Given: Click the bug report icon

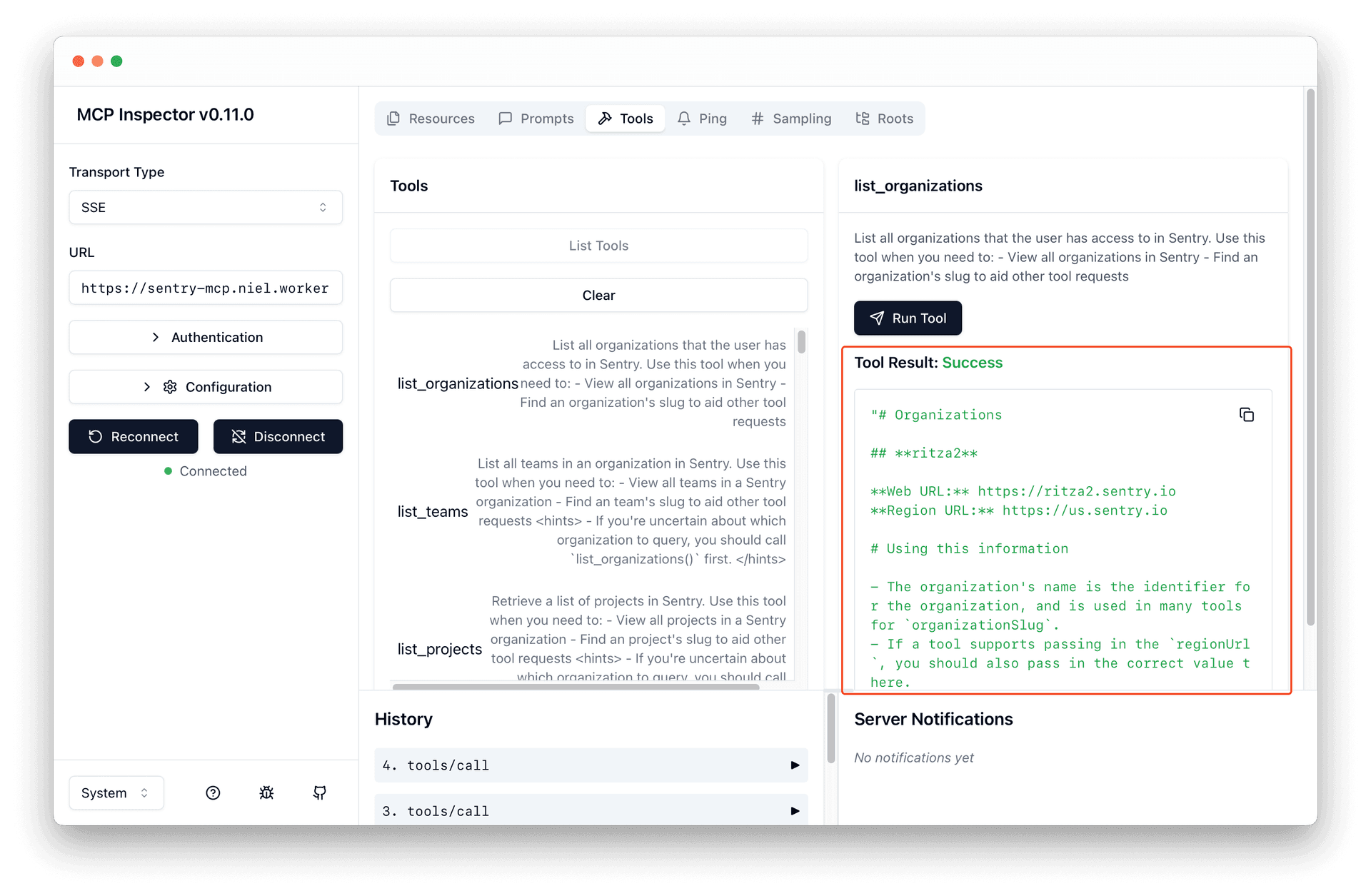Looking at the screenshot, I should tap(266, 792).
